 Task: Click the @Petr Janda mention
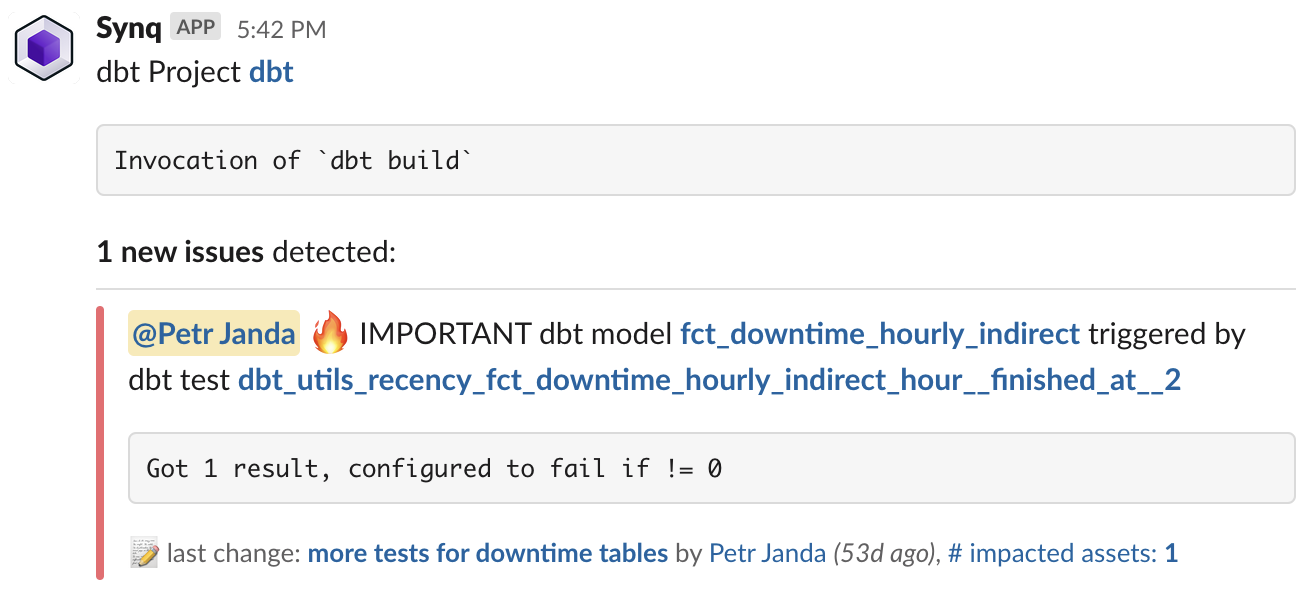[213, 333]
